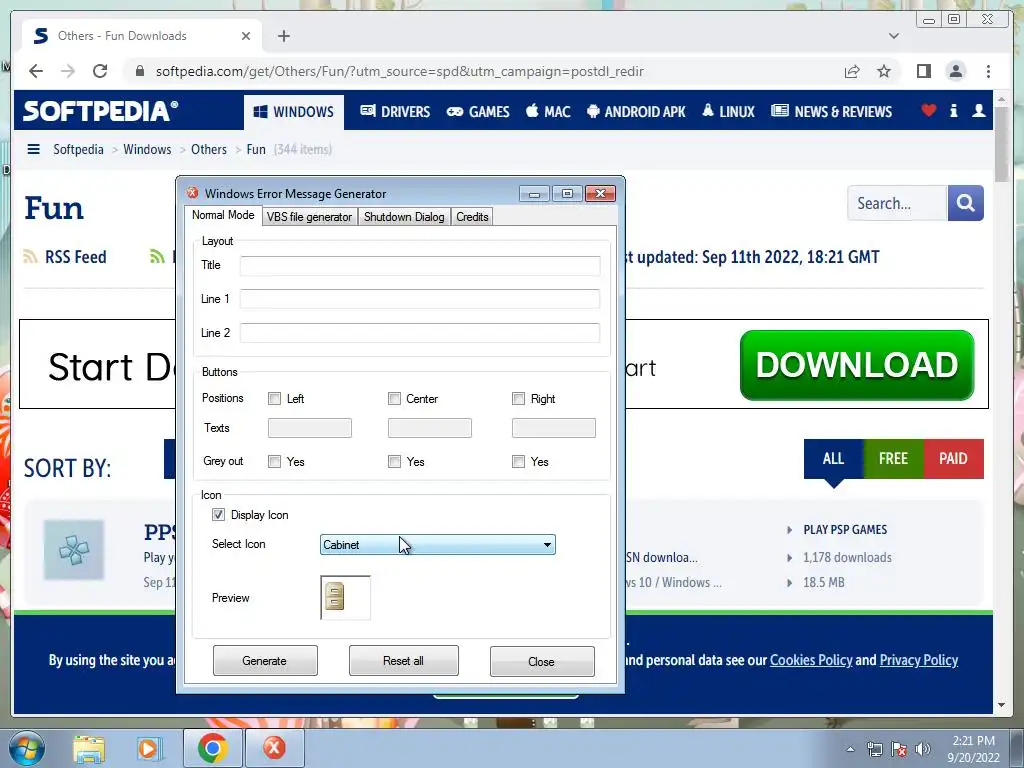The width and height of the screenshot is (1024, 768).
Task: Open the ANDROID APK section
Action: click(x=636, y=112)
